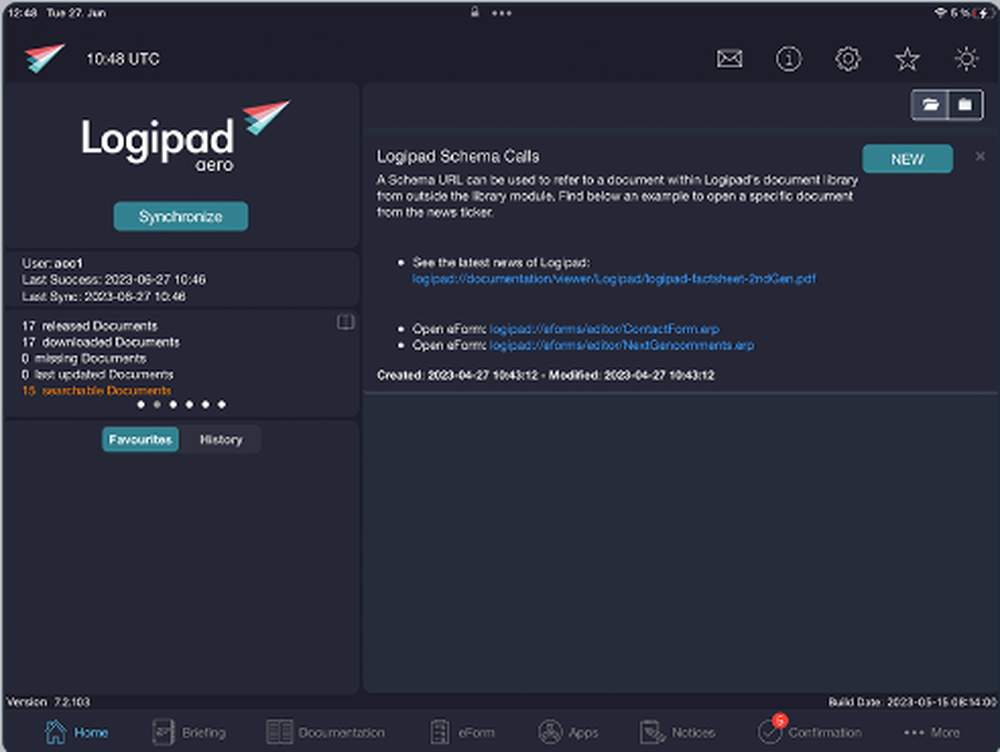The image size is (1000, 752).
Task: Click the large Logipad aero logo
Action: (185, 136)
